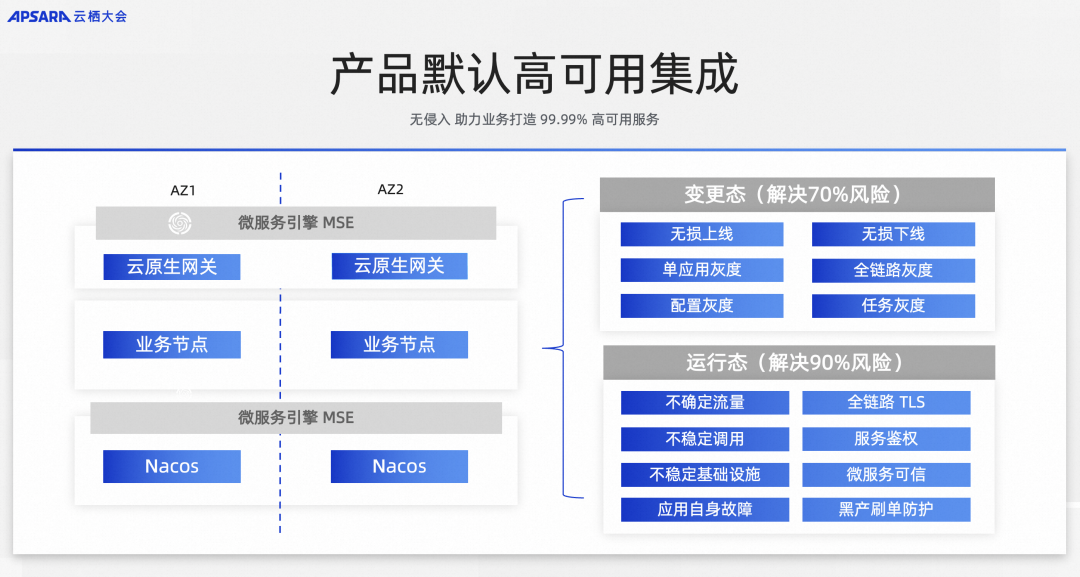
Task: Click the AZ1 label
Action: (183, 190)
